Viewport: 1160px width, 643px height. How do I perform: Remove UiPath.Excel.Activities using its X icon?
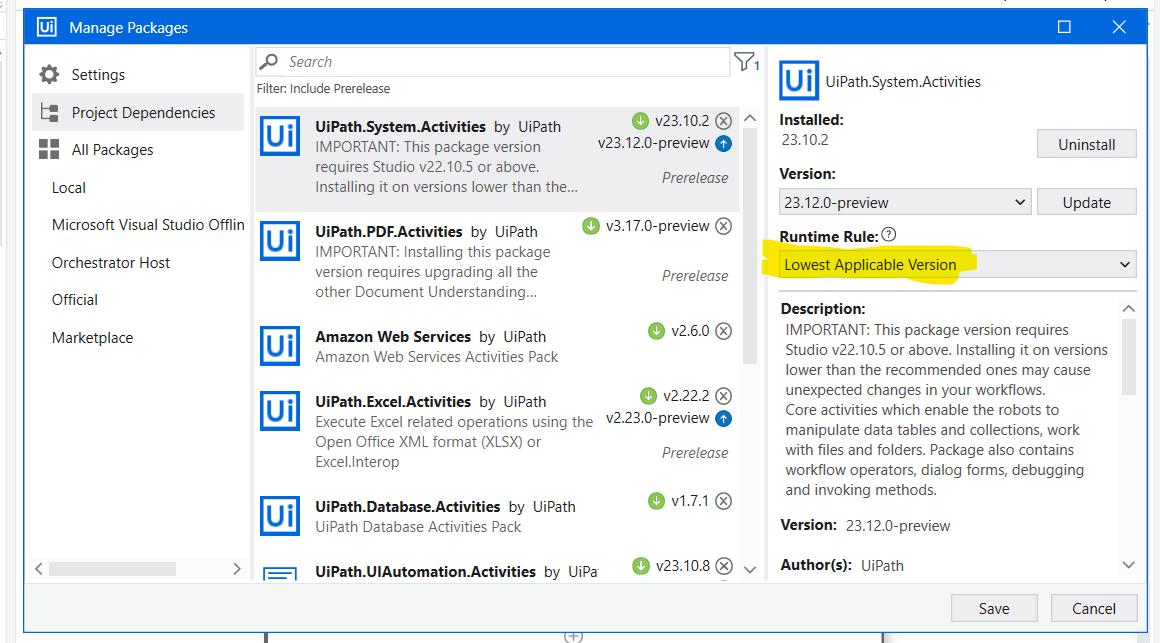coord(724,396)
